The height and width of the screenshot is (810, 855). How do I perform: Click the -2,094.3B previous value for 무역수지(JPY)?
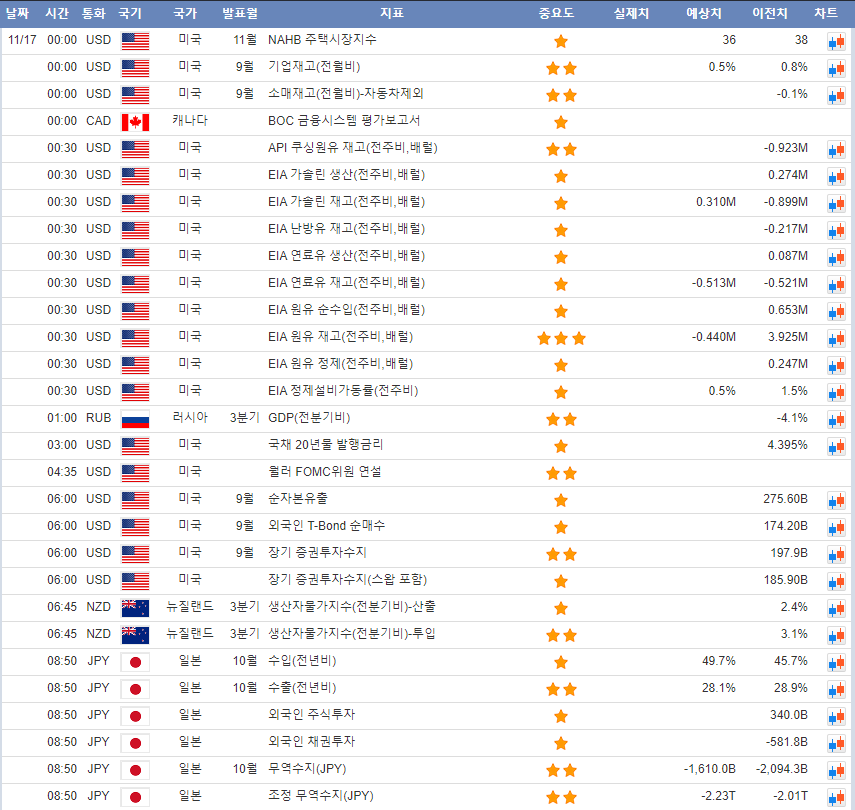[x=776, y=769]
